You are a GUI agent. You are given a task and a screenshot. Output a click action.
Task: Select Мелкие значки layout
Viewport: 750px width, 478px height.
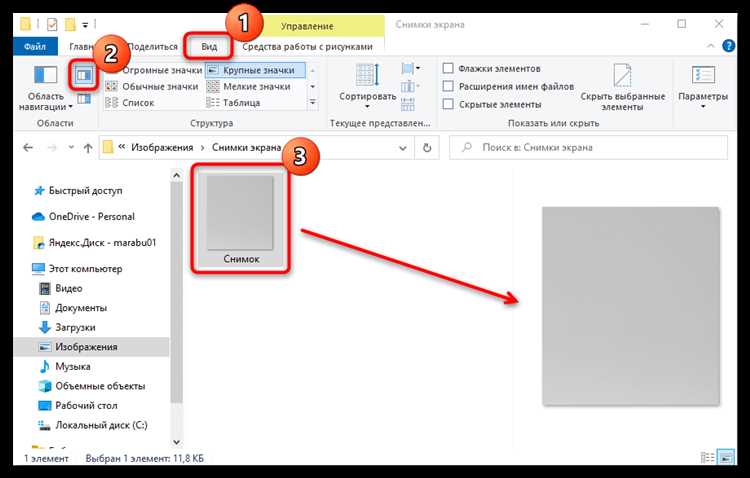249,87
